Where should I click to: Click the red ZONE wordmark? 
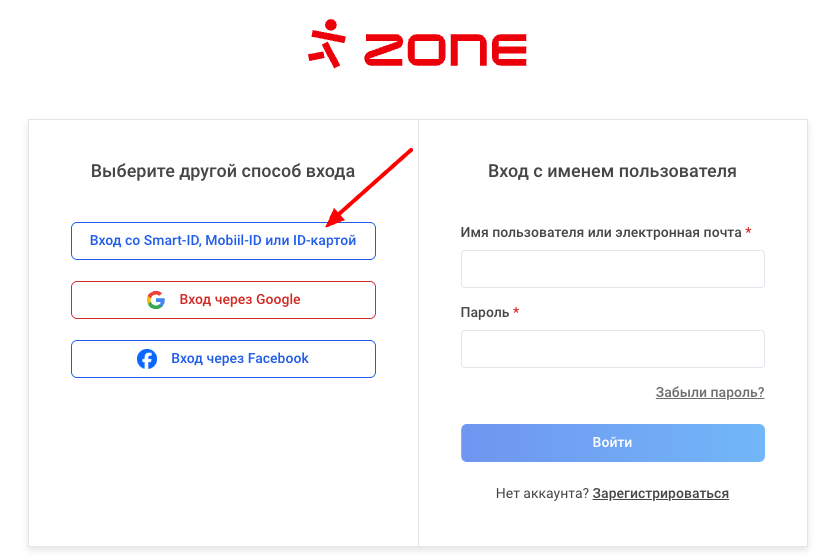point(445,50)
